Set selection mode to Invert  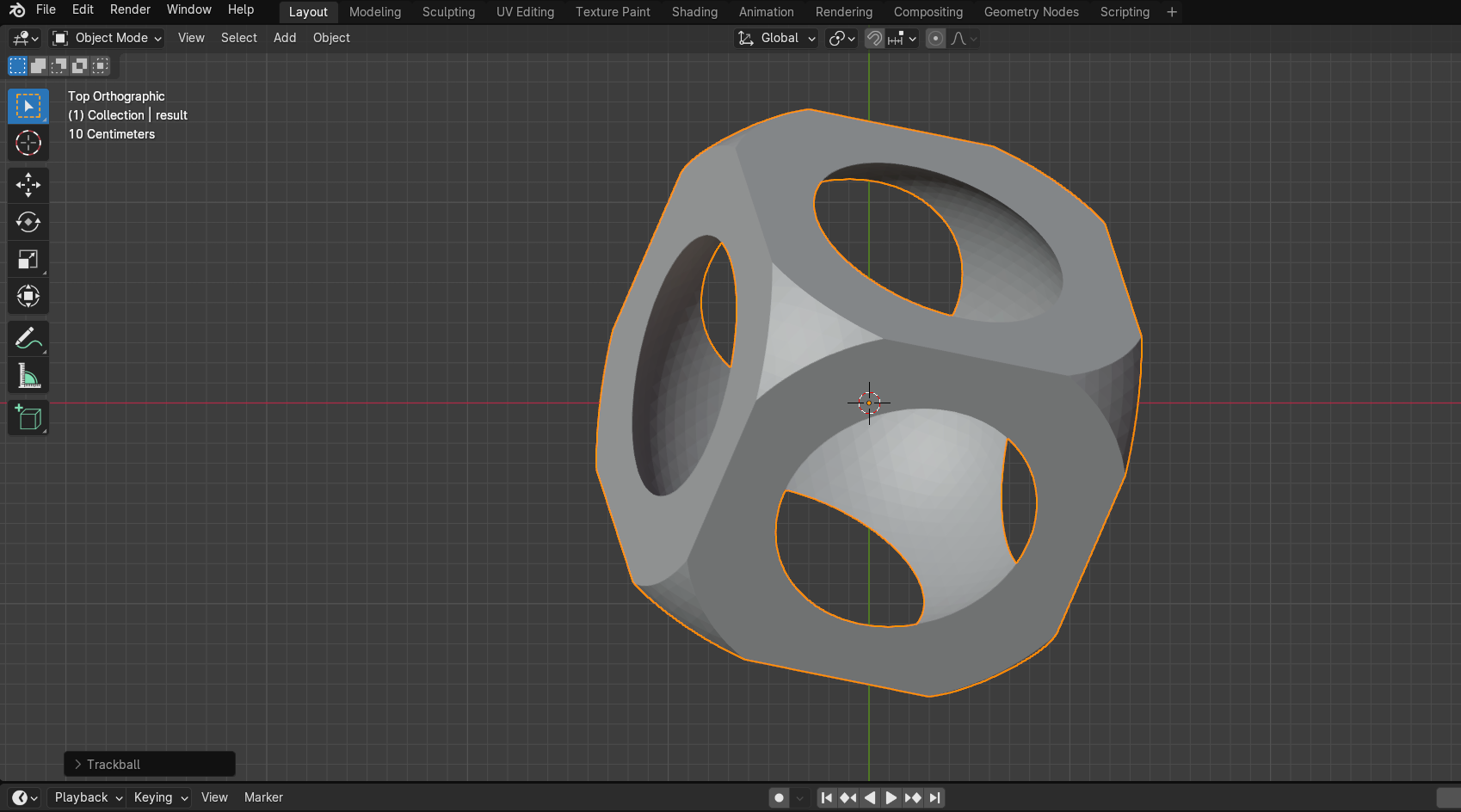79,65
